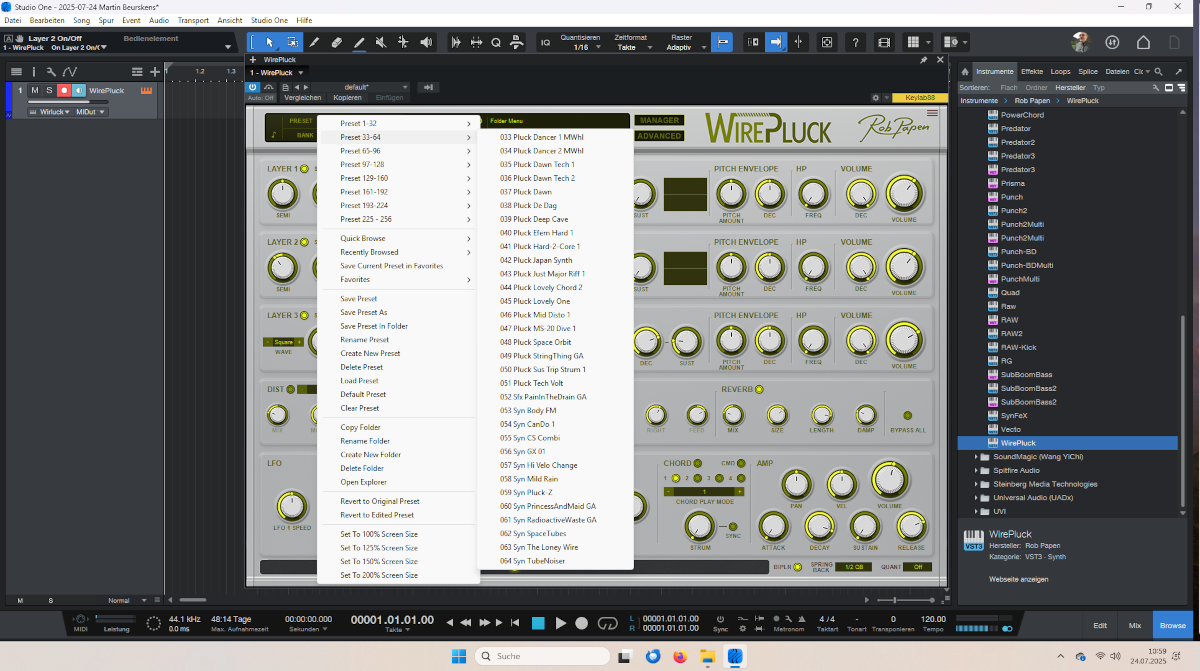Open the Quantisieren 1/16 dropdown
1200x671 pixels.
[581, 47]
